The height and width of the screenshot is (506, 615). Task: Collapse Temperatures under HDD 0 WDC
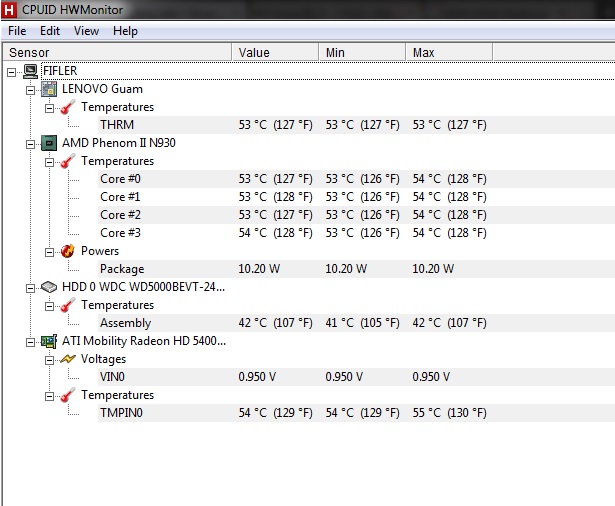[49, 306]
